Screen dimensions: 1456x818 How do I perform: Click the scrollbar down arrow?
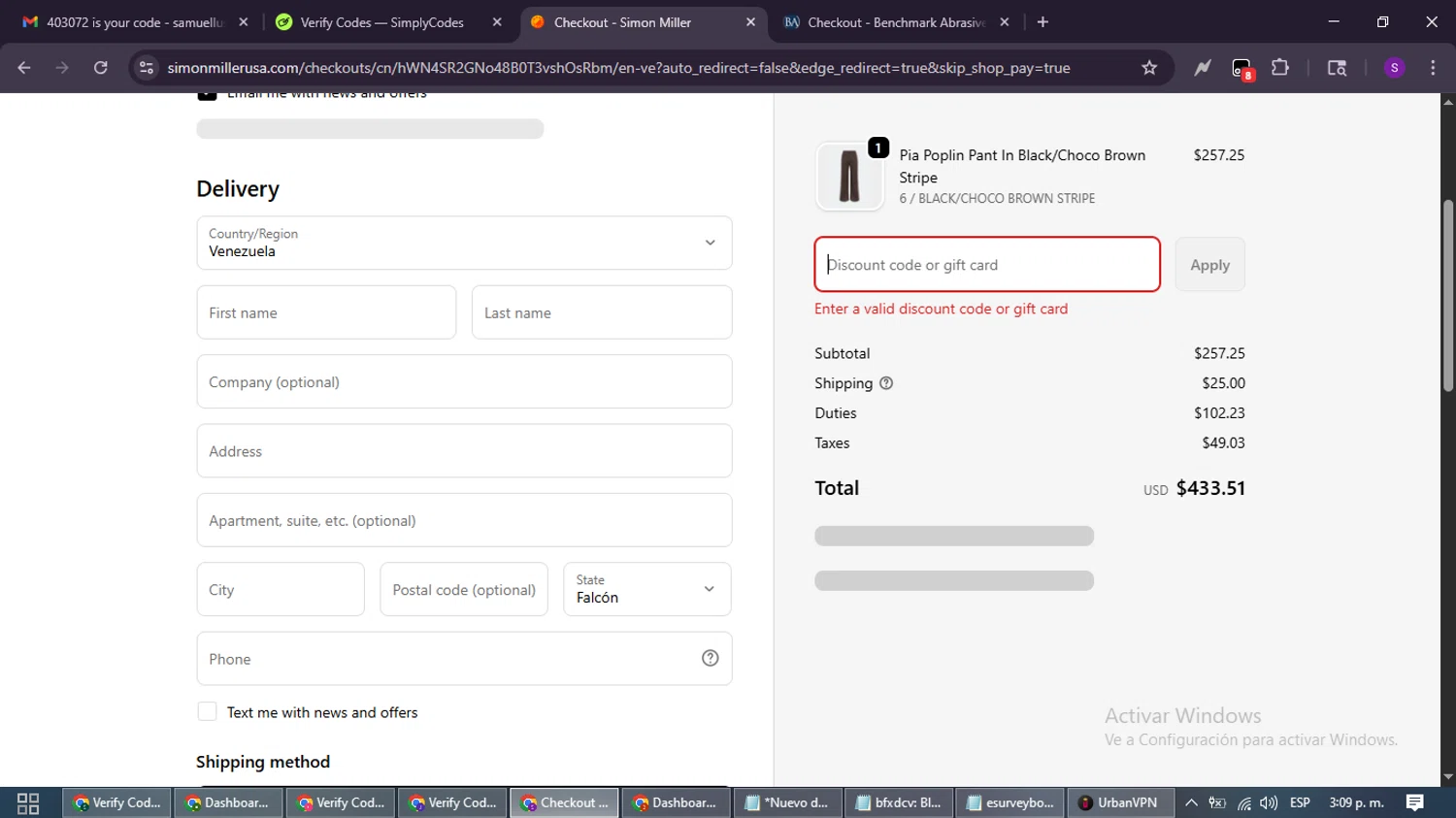[1448, 777]
